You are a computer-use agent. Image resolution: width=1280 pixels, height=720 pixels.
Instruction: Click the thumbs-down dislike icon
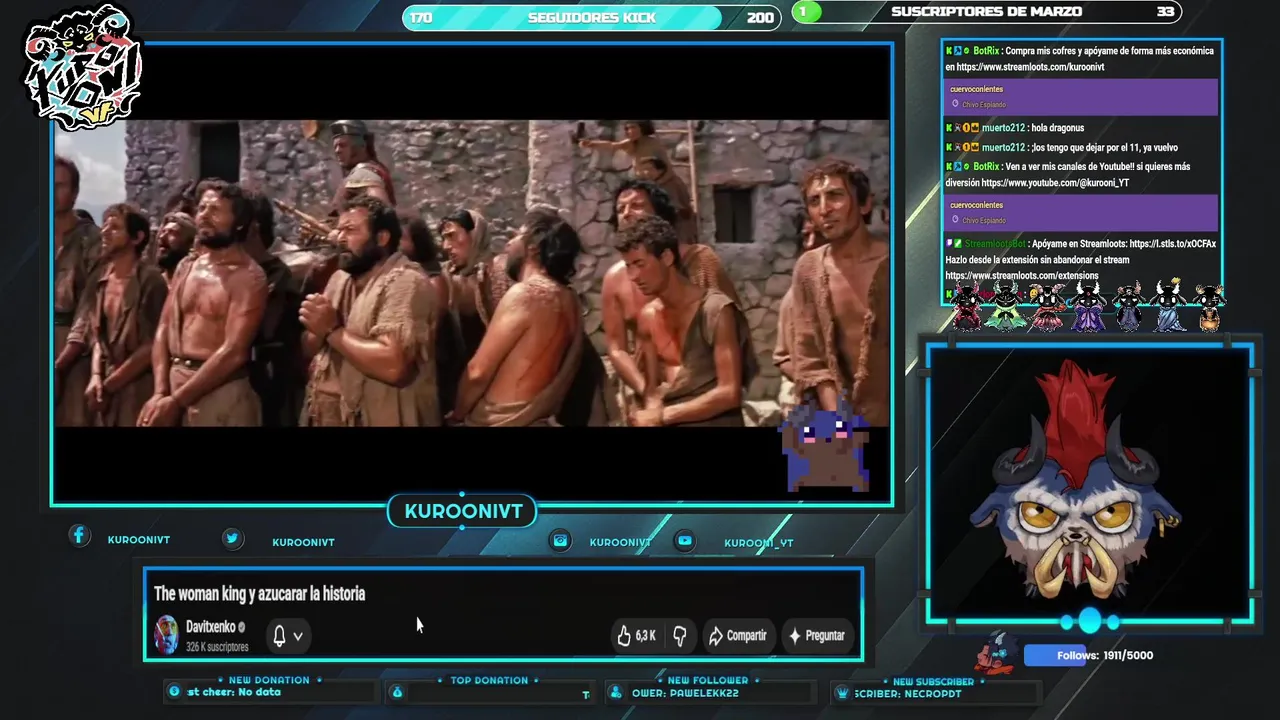[x=680, y=635]
